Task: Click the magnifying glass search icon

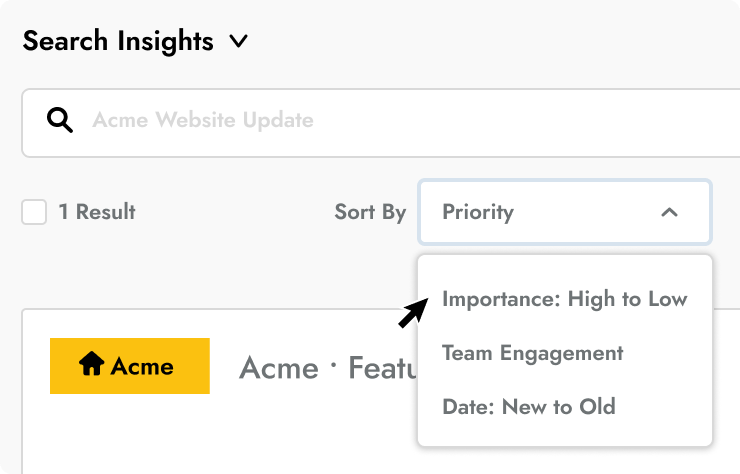Action: point(61,121)
